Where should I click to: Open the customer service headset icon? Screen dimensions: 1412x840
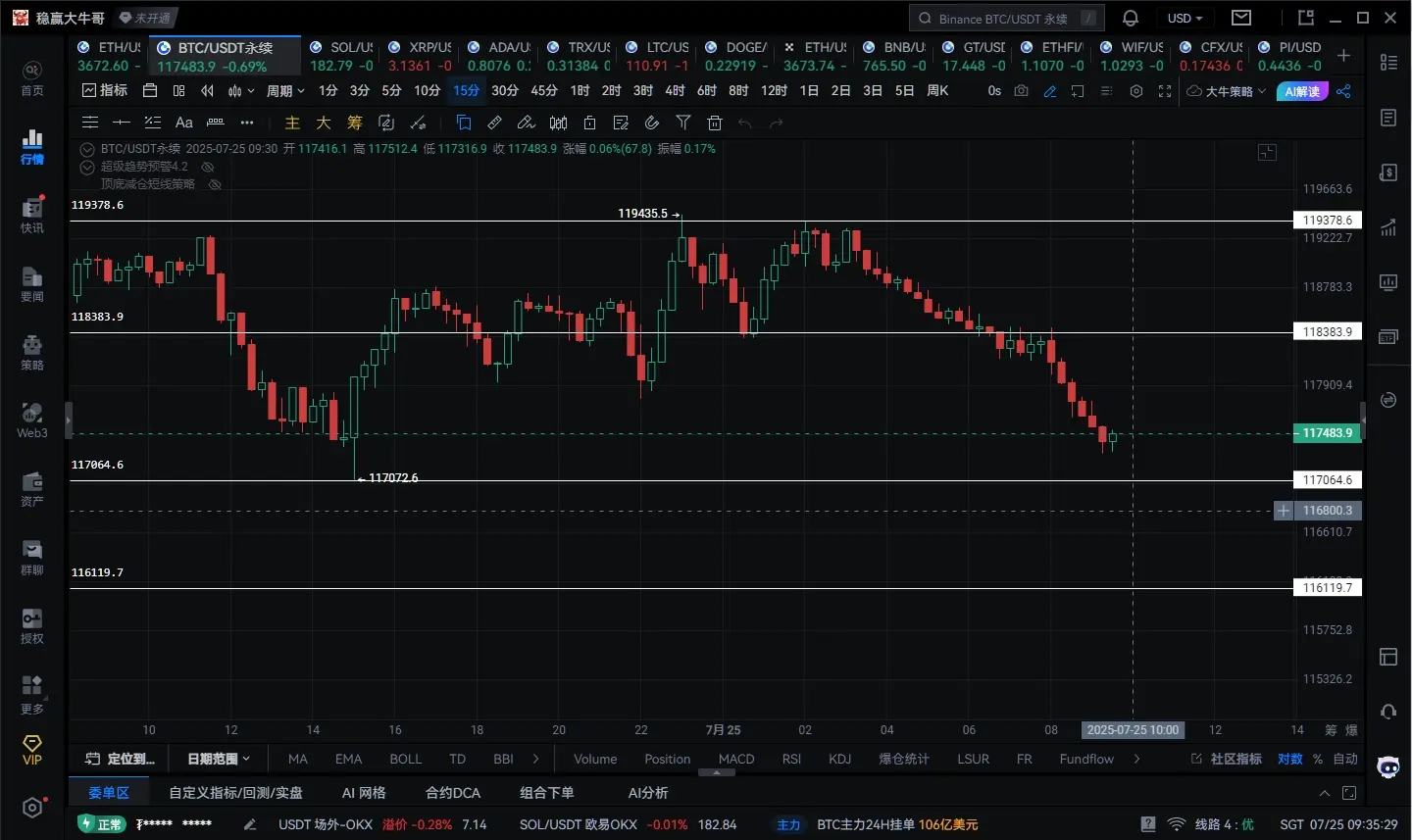click(1388, 712)
